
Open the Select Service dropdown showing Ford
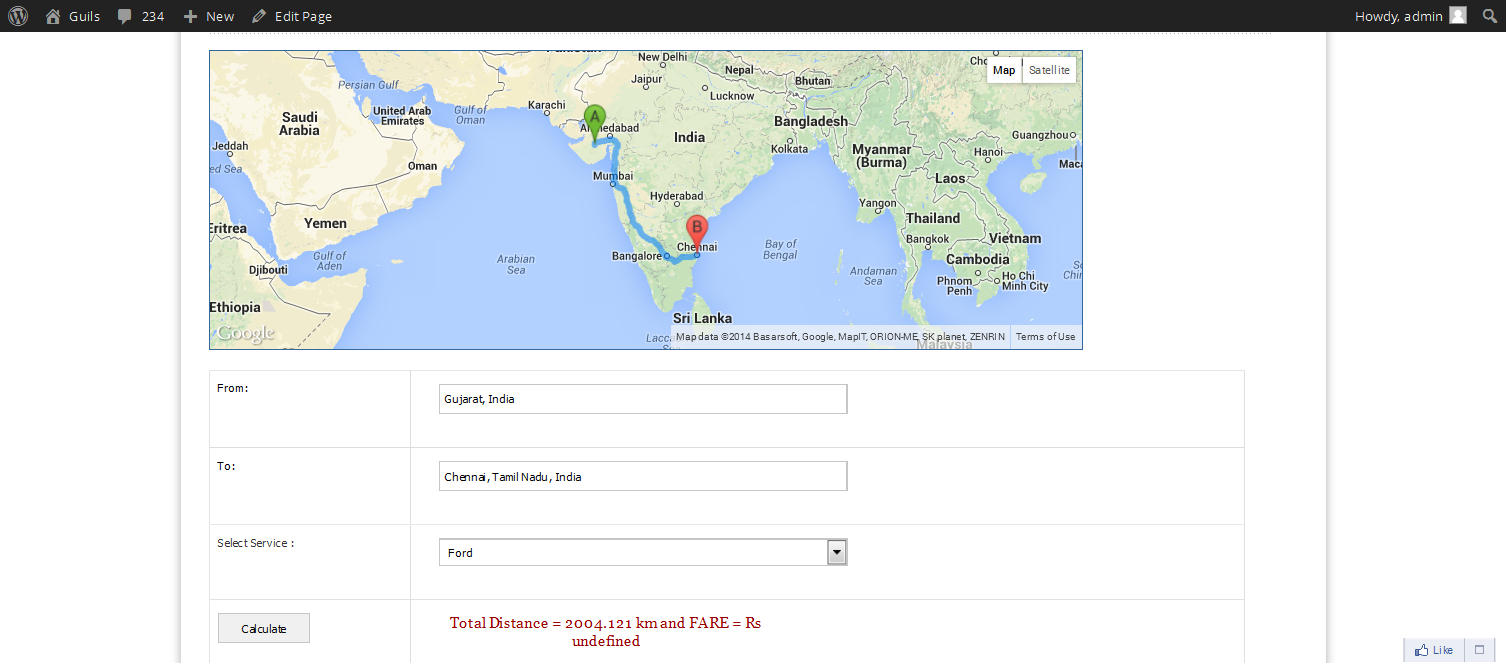pyautogui.click(x=643, y=552)
